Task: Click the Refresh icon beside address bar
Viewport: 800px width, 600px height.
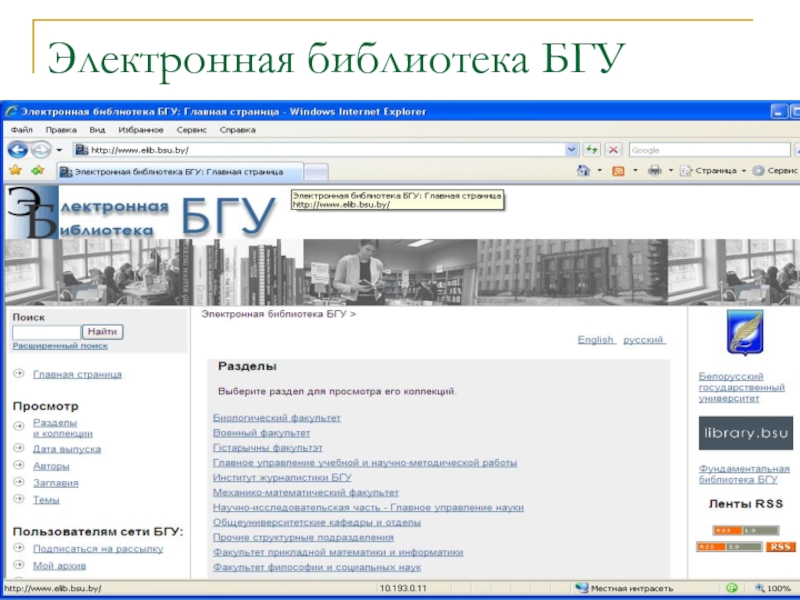Action: [592, 149]
